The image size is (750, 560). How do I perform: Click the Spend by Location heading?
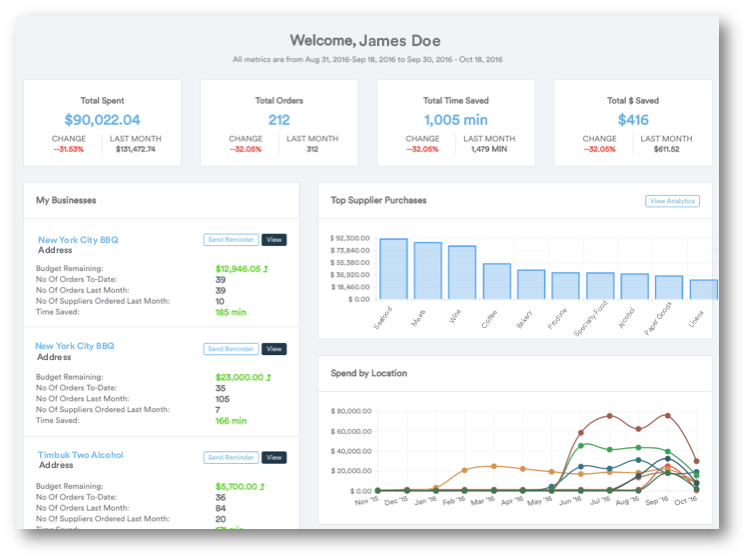[x=369, y=373]
